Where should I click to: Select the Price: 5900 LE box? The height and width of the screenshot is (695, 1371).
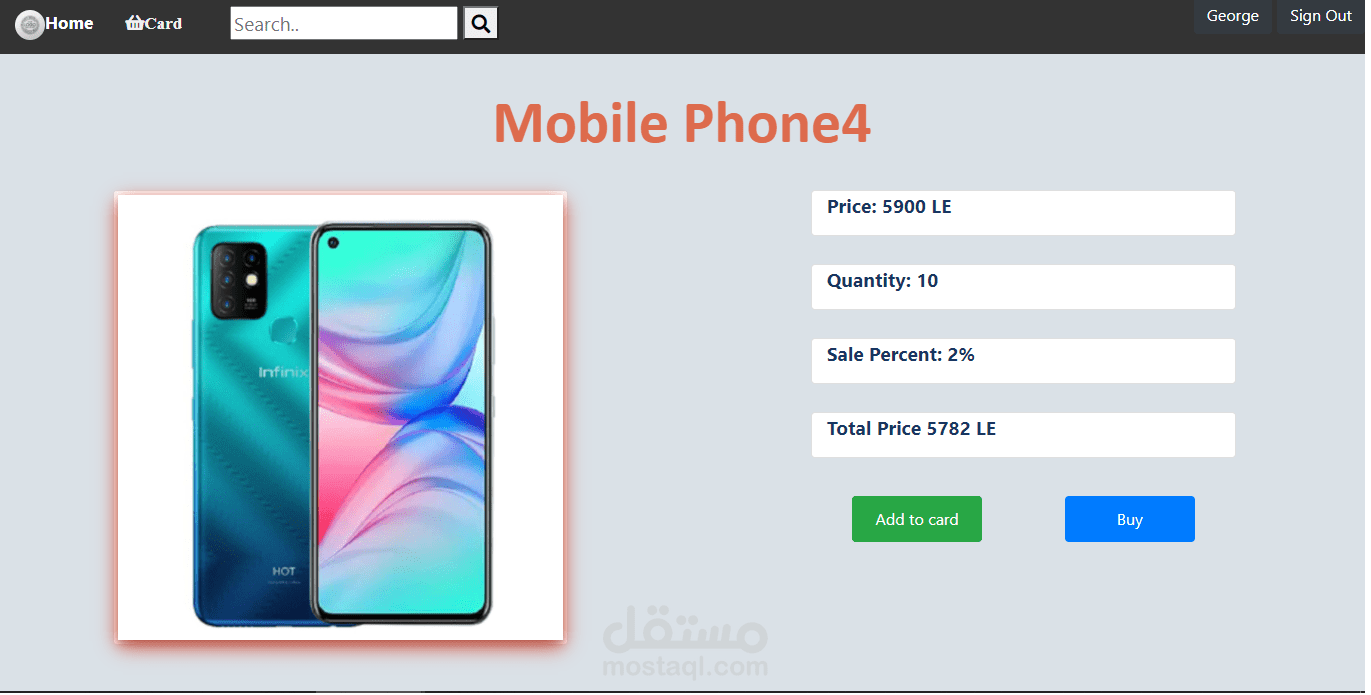pyautogui.click(x=1023, y=213)
